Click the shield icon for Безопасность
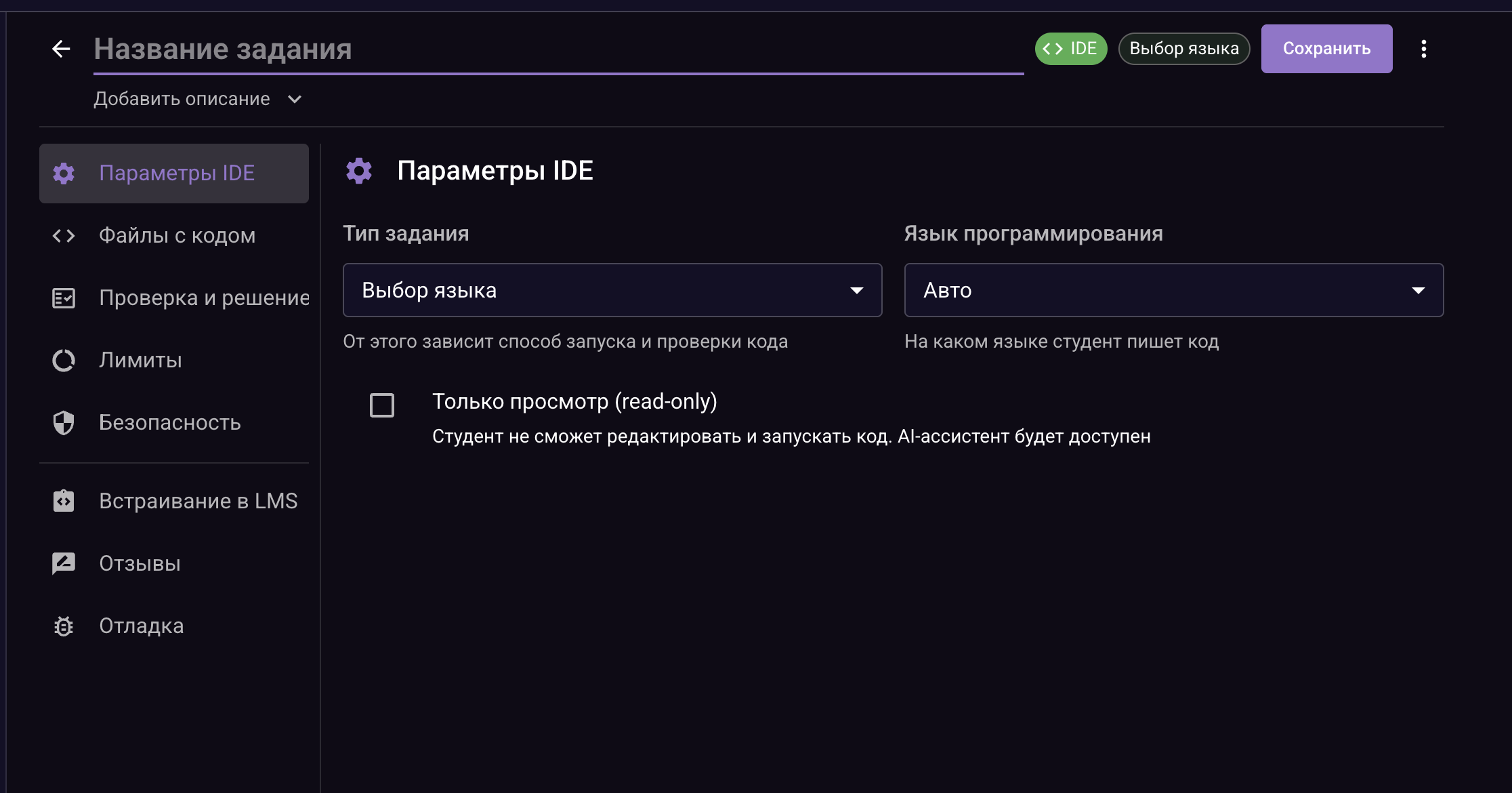1512x793 pixels. 64,423
